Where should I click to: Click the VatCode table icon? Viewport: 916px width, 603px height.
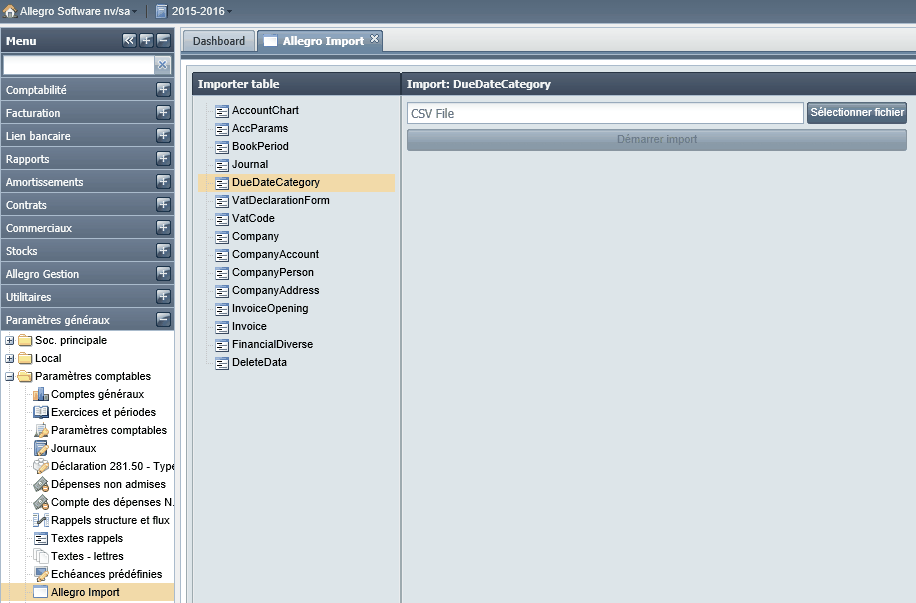tap(222, 219)
